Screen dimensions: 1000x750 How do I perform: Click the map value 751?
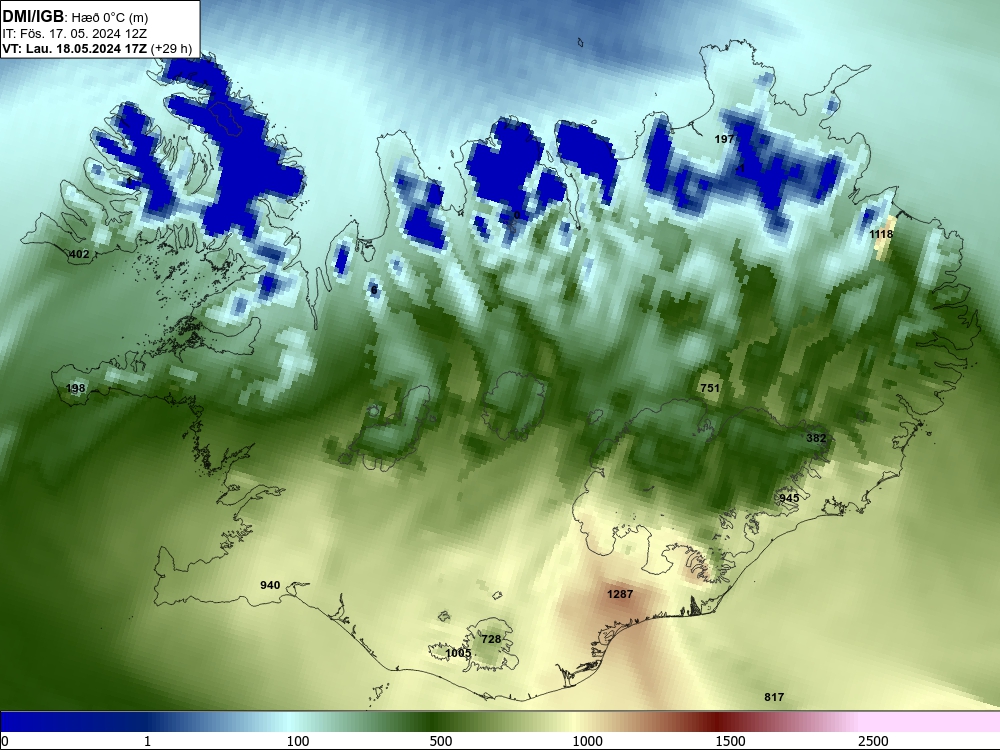pos(710,388)
